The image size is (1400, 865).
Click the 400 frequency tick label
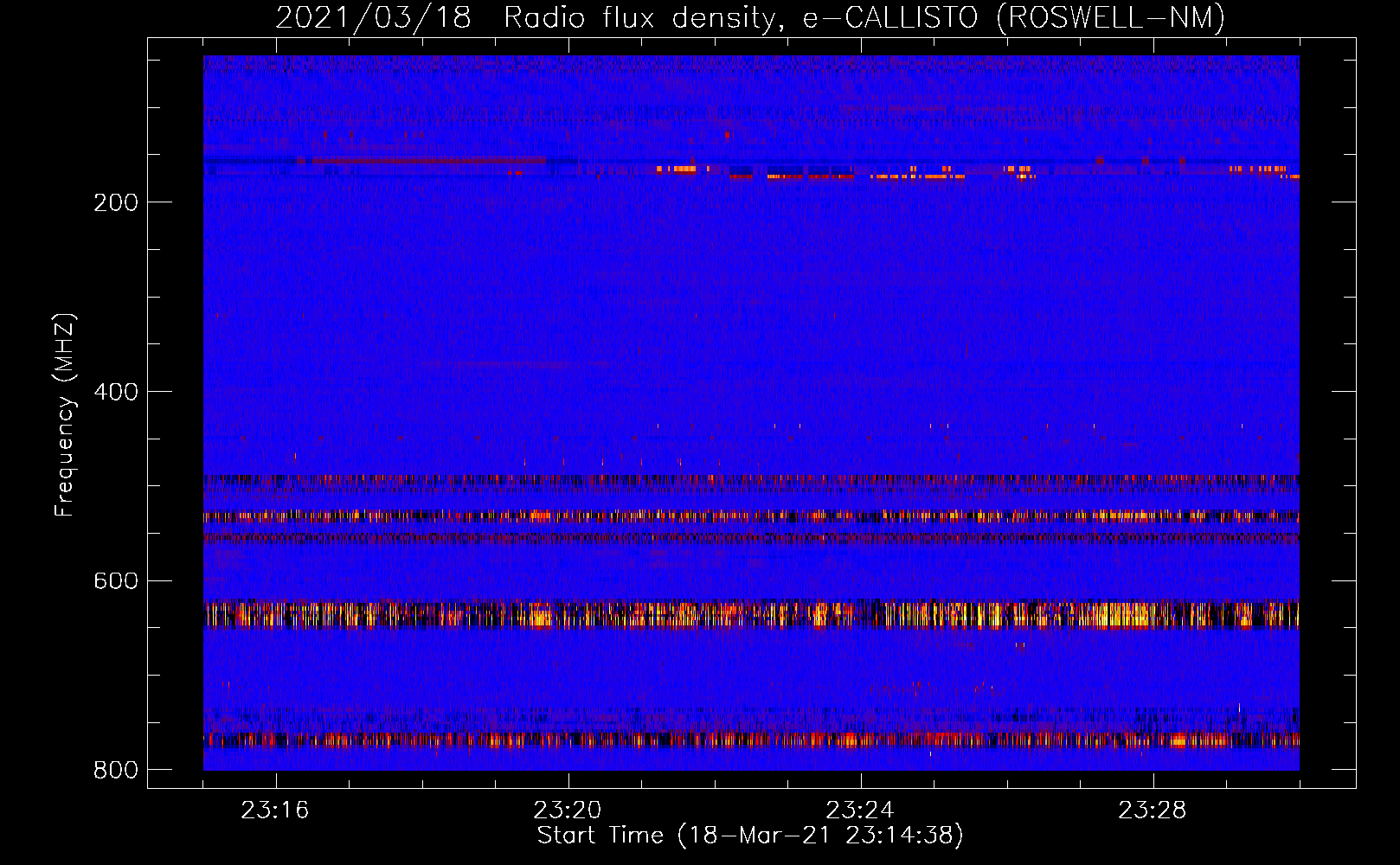point(116,392)
